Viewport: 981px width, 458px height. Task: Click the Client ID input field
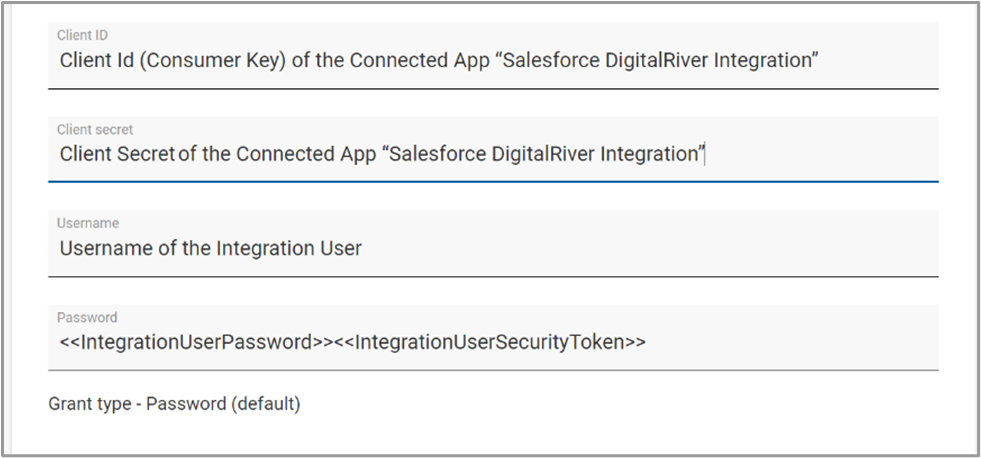[492, 60]
